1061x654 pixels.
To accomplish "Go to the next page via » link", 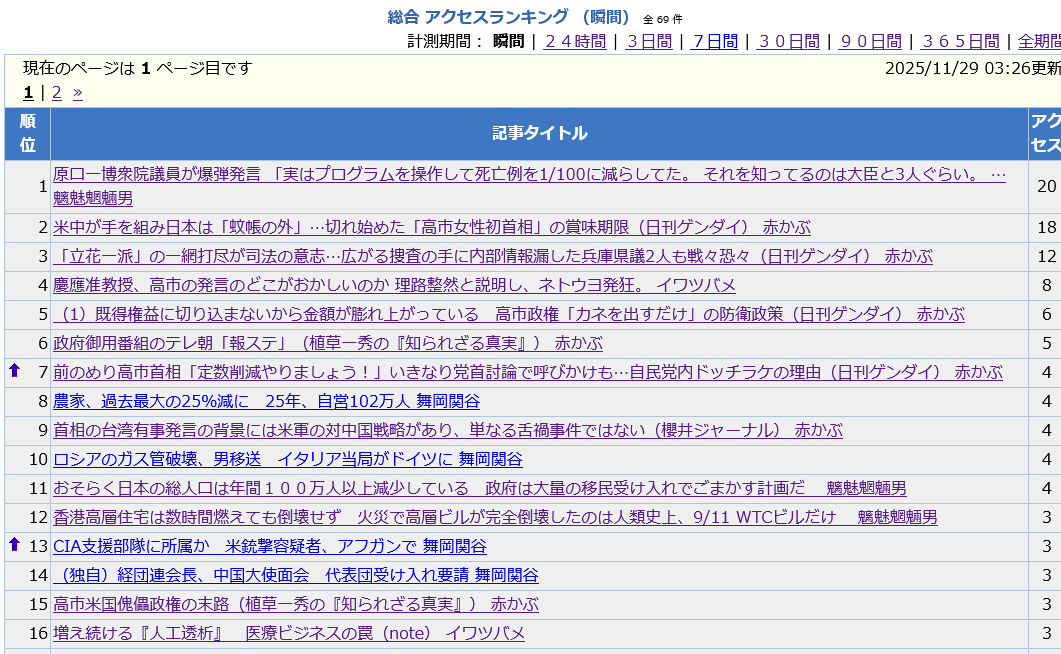I will coord(77,93).
